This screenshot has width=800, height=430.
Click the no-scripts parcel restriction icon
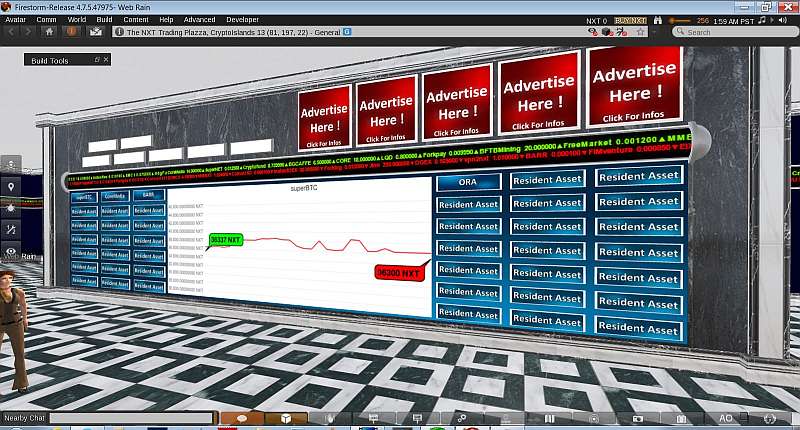point(621,32)
